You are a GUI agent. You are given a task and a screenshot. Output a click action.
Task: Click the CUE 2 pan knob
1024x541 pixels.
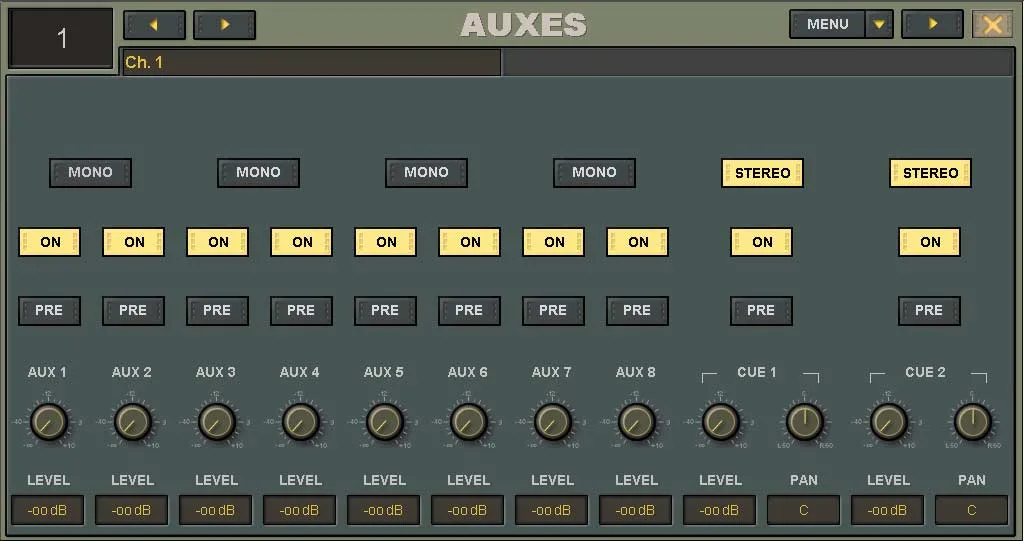click(x=972, y=421)
